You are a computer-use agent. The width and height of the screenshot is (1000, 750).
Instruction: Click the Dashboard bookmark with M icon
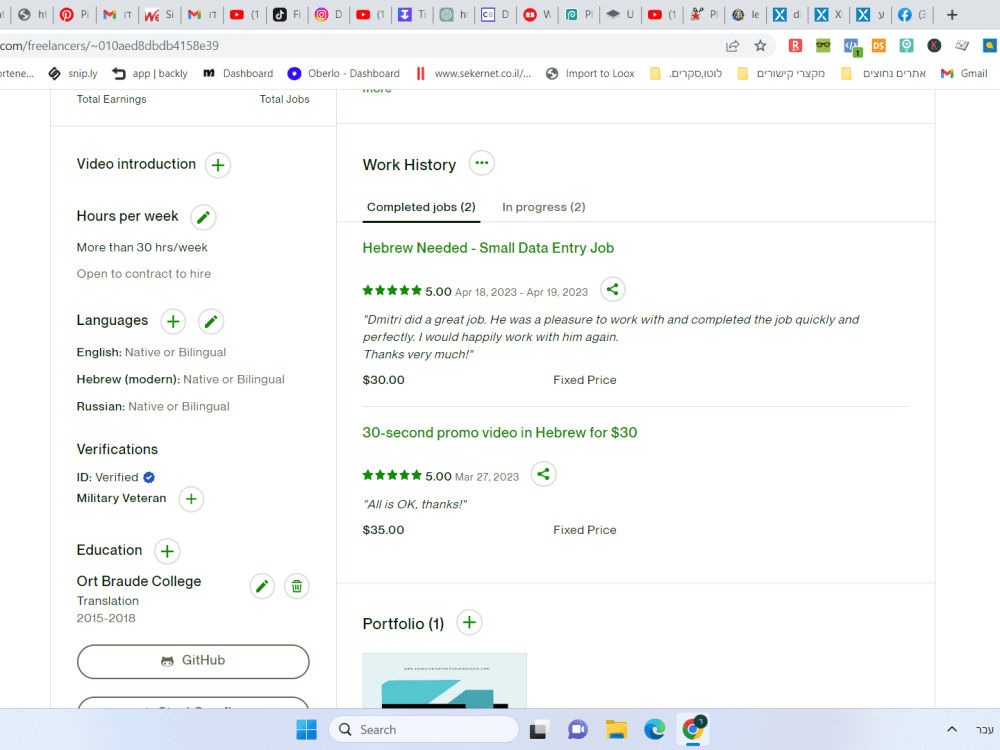[238, 73]
